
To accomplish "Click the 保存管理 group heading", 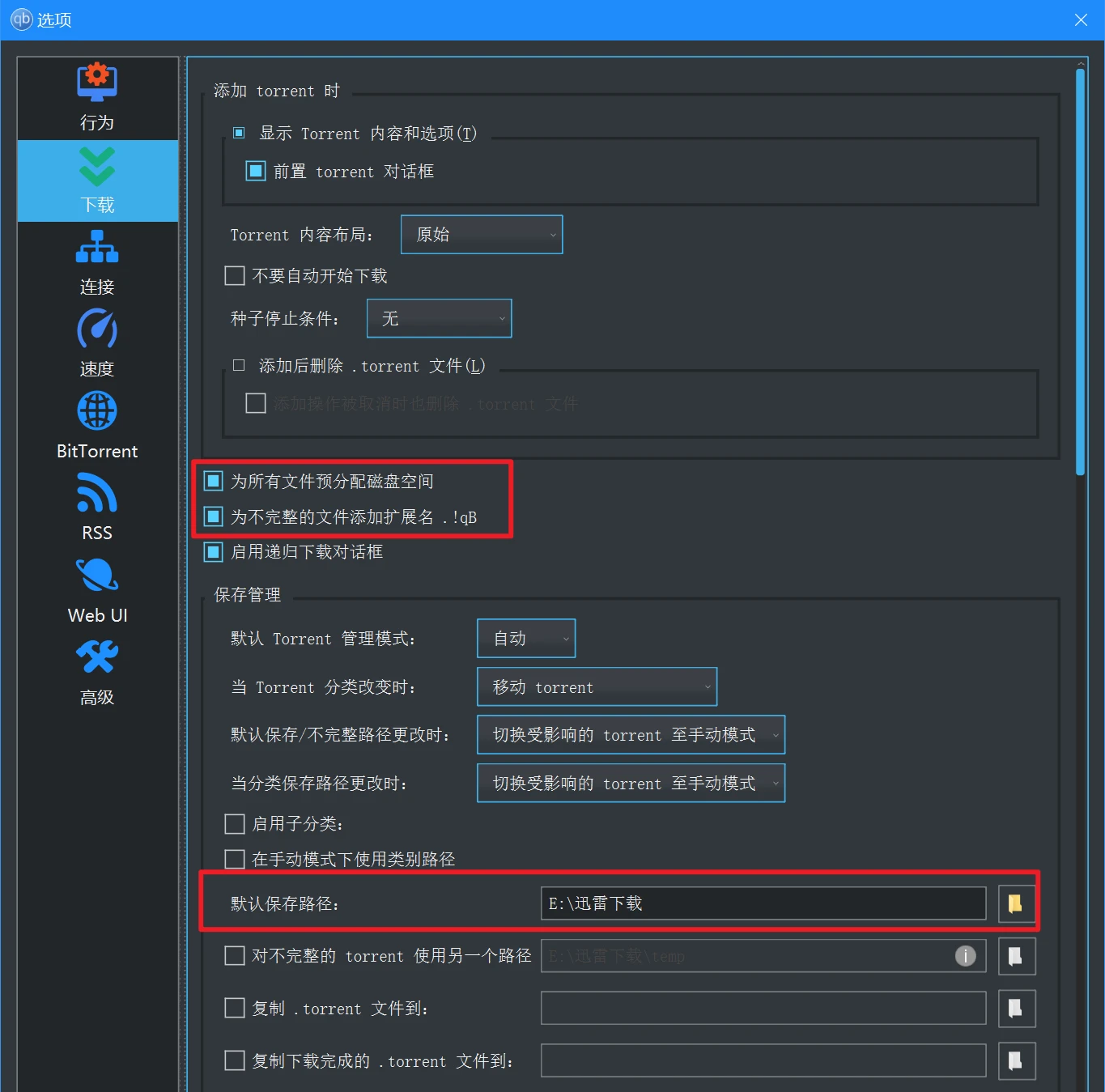I will pos(248,595).
